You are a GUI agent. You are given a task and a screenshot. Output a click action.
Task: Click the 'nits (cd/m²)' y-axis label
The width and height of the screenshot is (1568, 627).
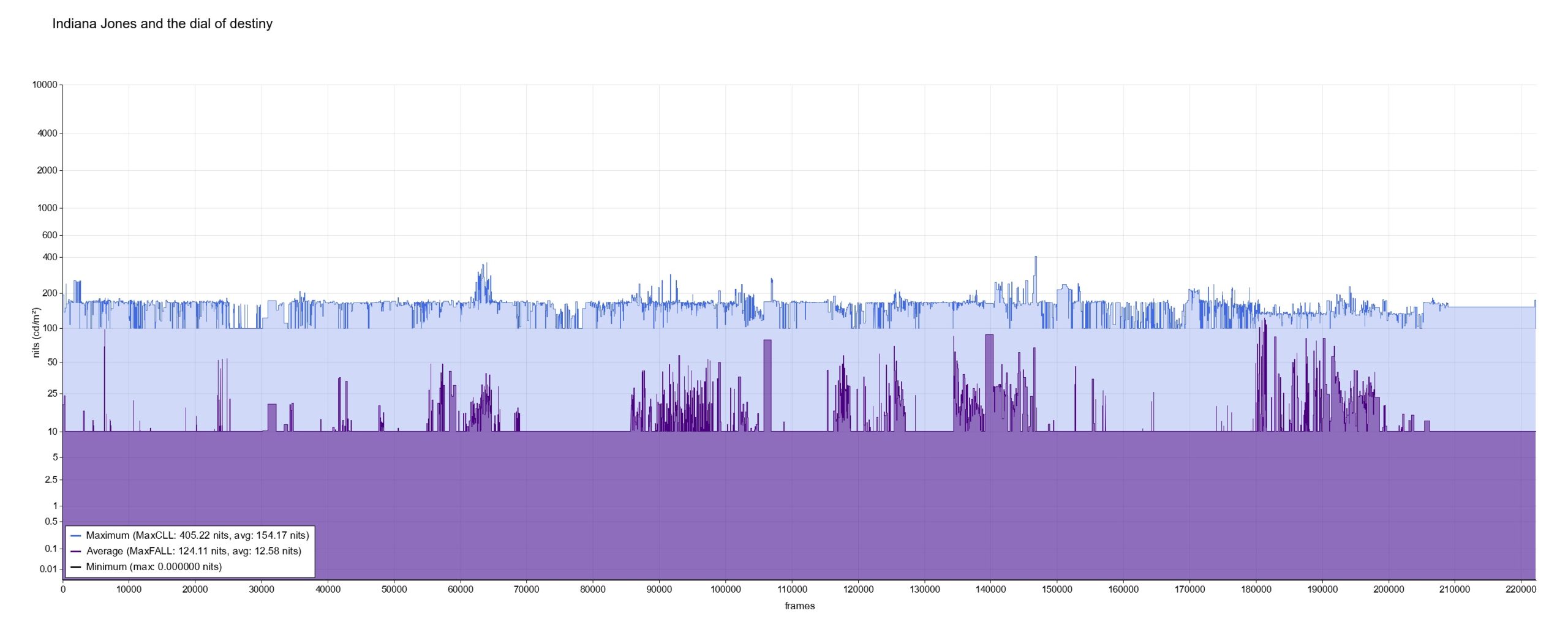point(36,332)
